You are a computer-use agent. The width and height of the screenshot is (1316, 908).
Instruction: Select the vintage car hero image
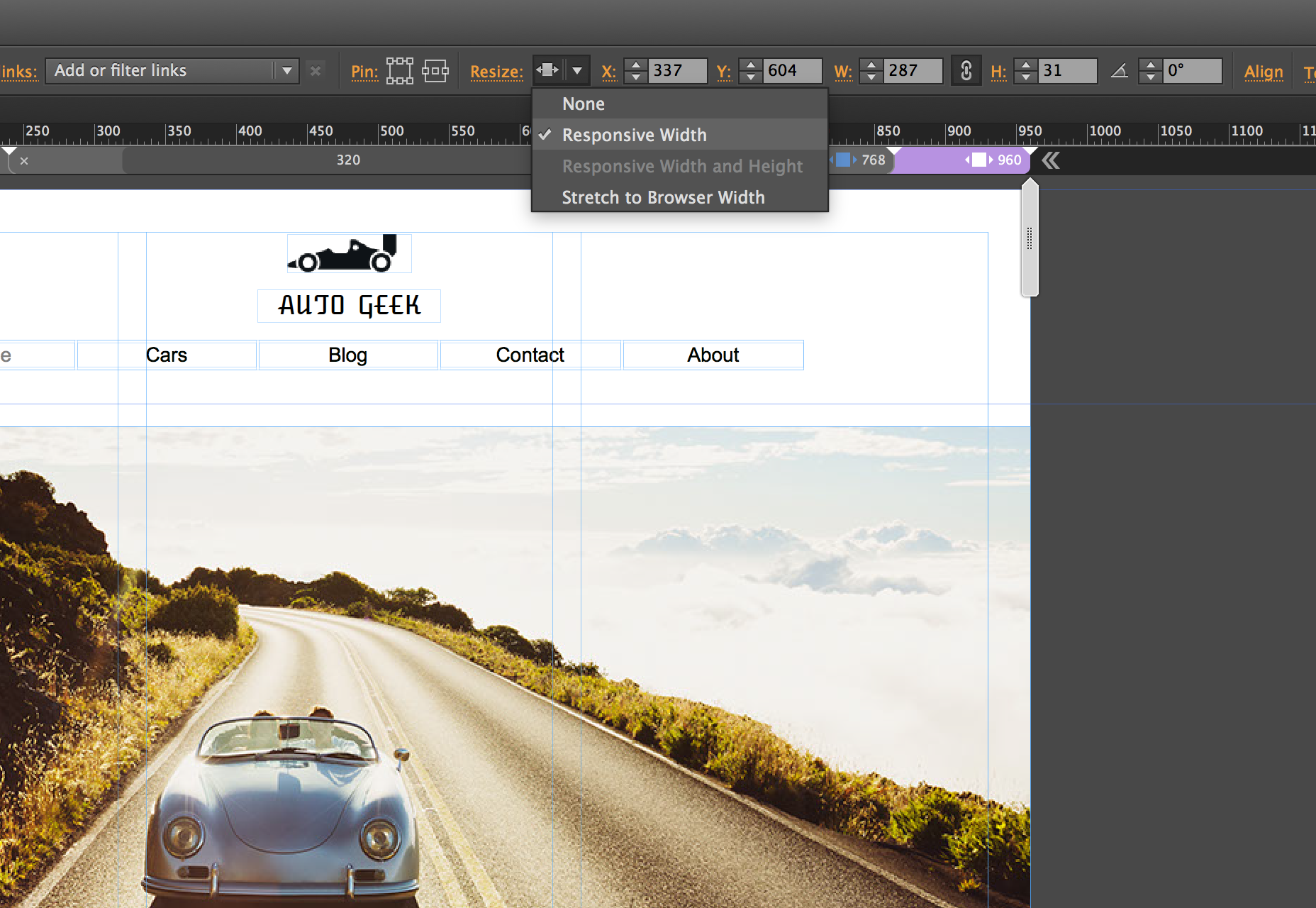coord(515,667)
